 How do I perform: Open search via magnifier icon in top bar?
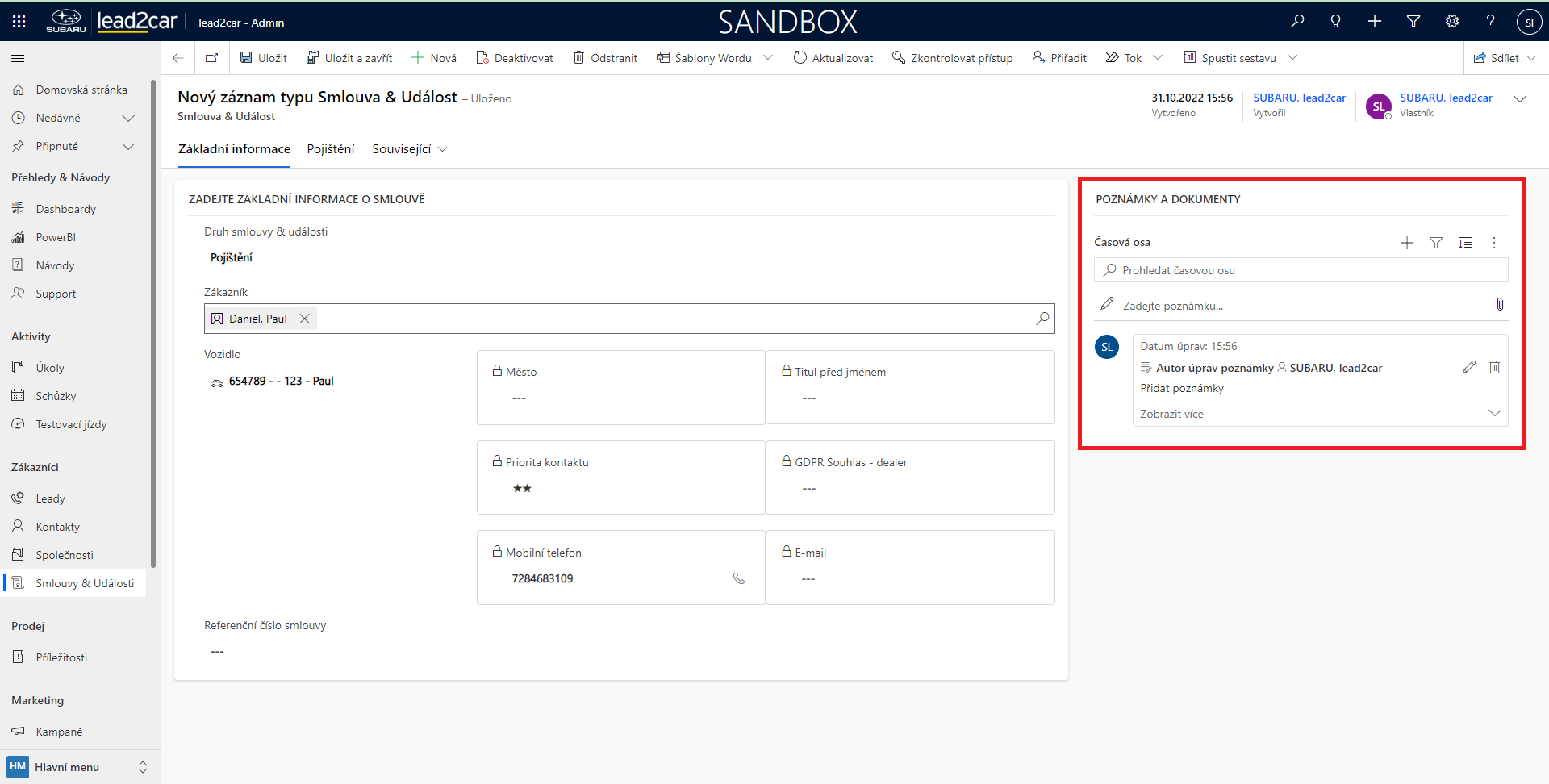click(x=1297, y=22)
